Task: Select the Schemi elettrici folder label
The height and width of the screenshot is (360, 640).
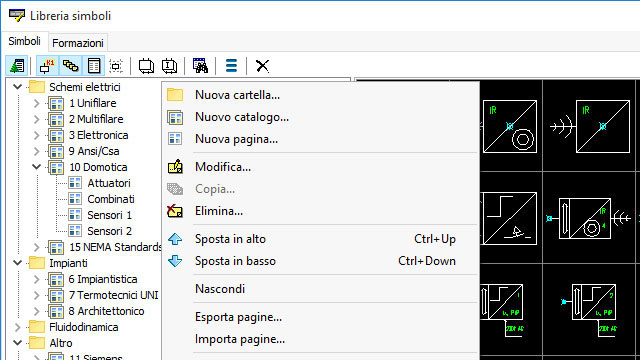Action: 84,87
